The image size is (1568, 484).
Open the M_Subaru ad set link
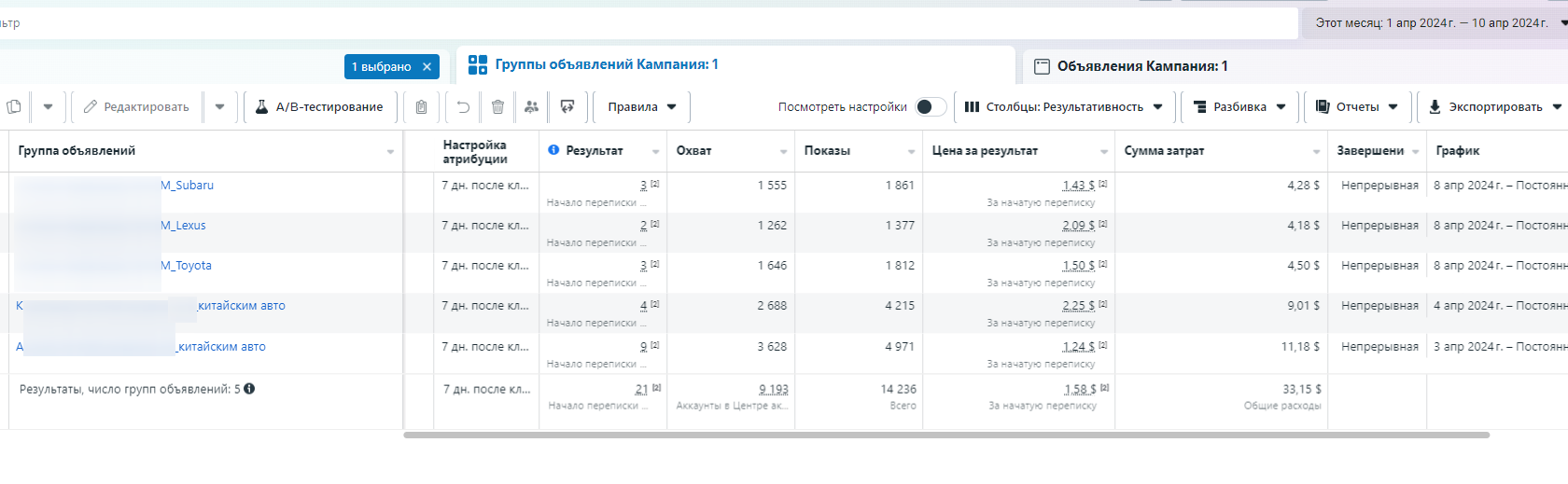tap(187, 186)
